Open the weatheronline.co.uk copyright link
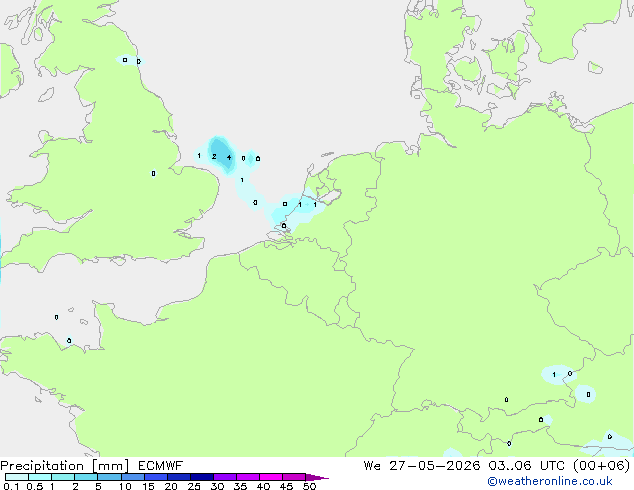634x490 pixels. coord(549,481)
